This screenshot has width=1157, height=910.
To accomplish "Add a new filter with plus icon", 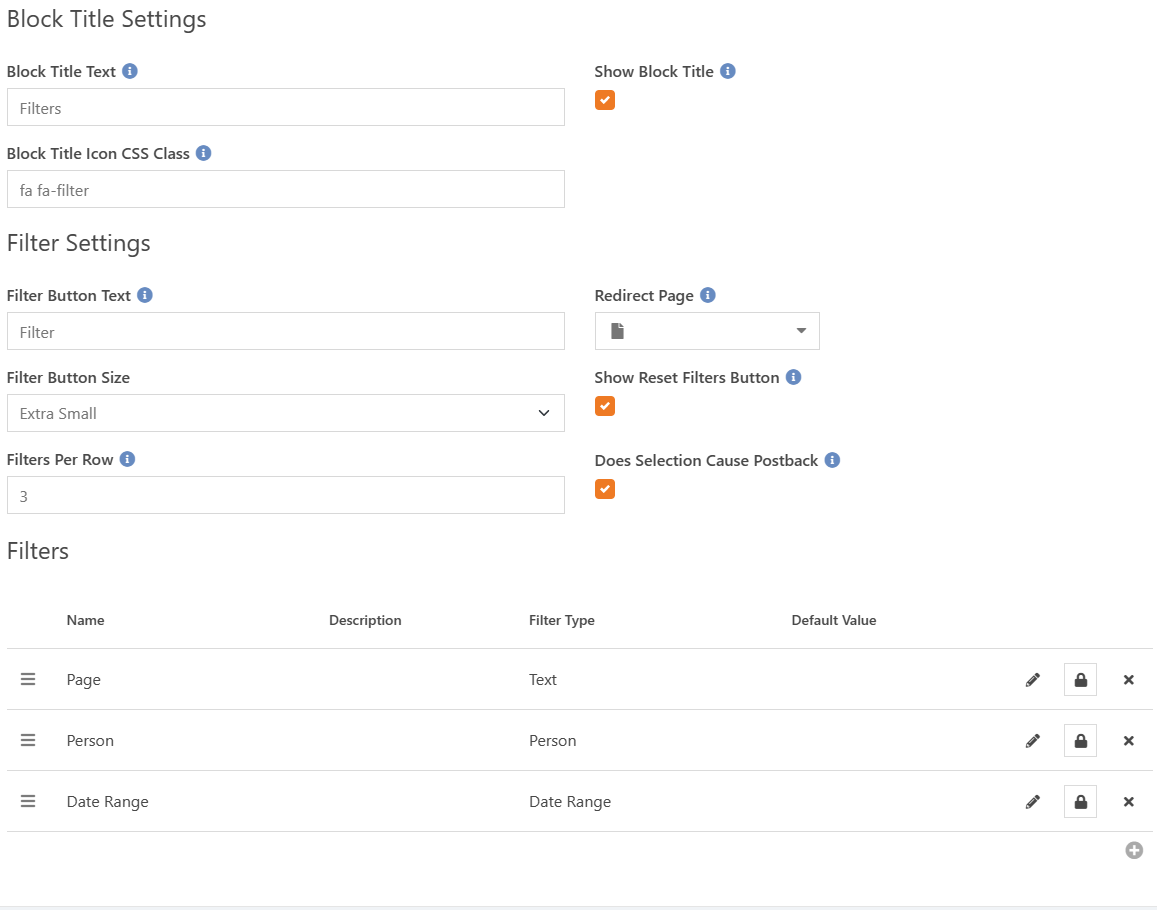I will [1134, 850].
